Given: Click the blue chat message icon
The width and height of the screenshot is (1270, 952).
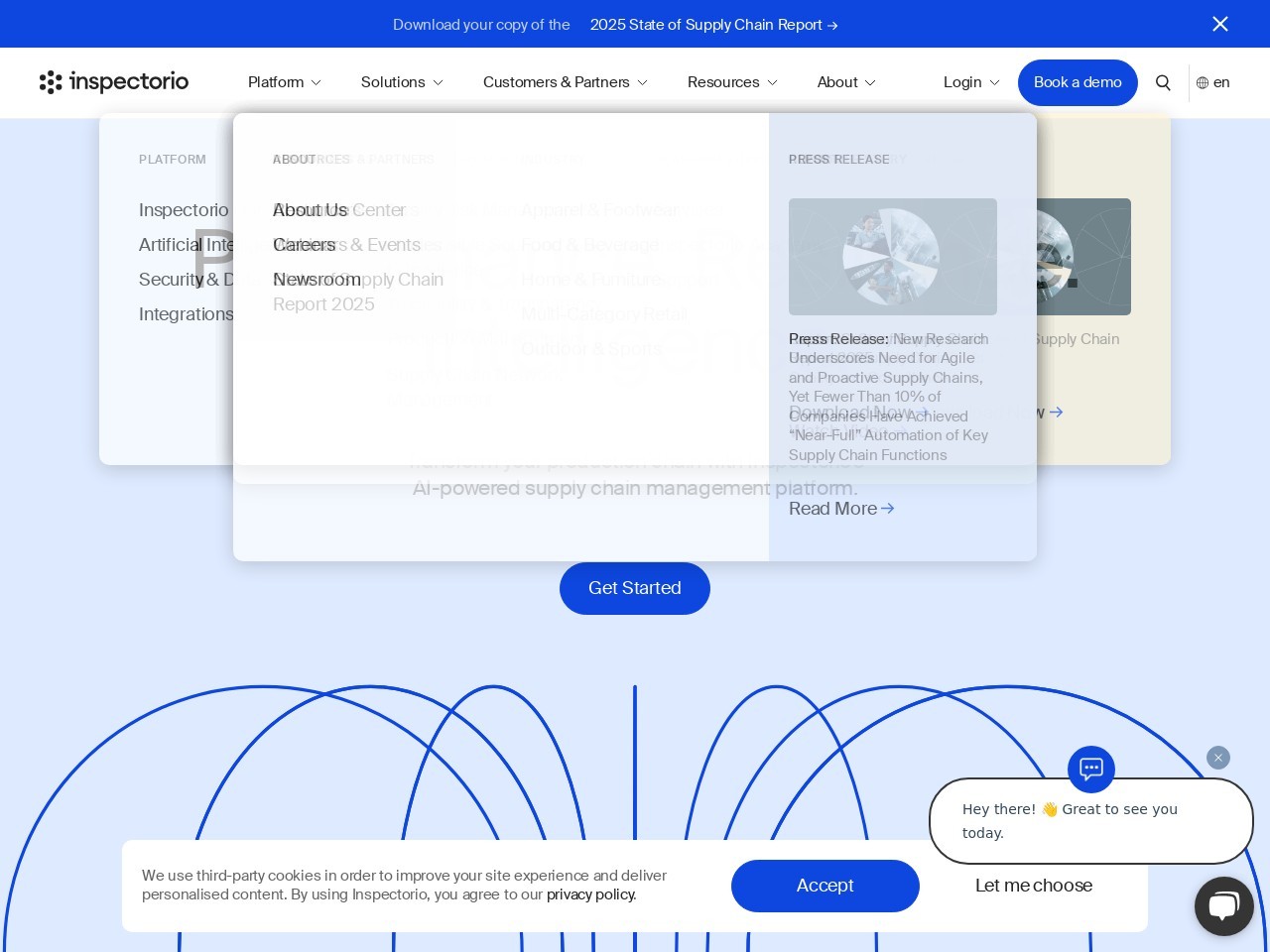Looking at the screenshot, I should (x=1091, y=769).
